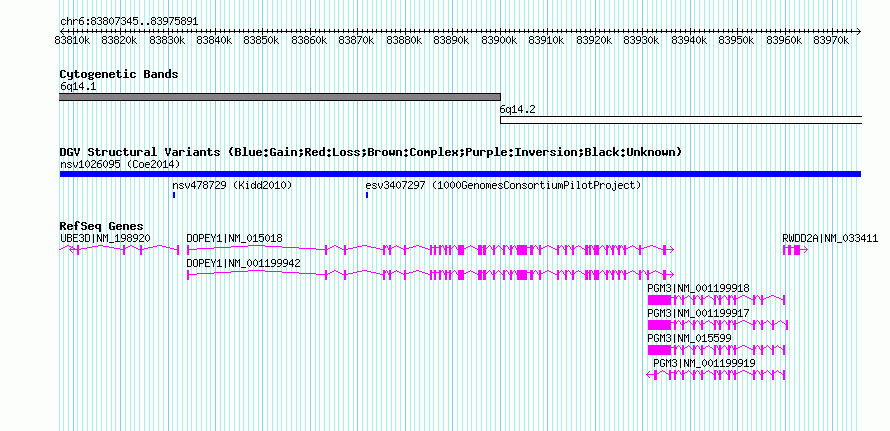
Task: Open the esv3407297 1000Genomes variant label
Action: click(503, 185)
